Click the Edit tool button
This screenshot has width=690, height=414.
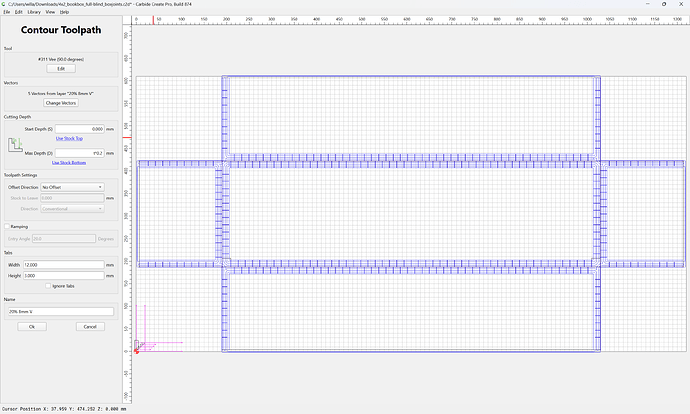coord(61,69)
